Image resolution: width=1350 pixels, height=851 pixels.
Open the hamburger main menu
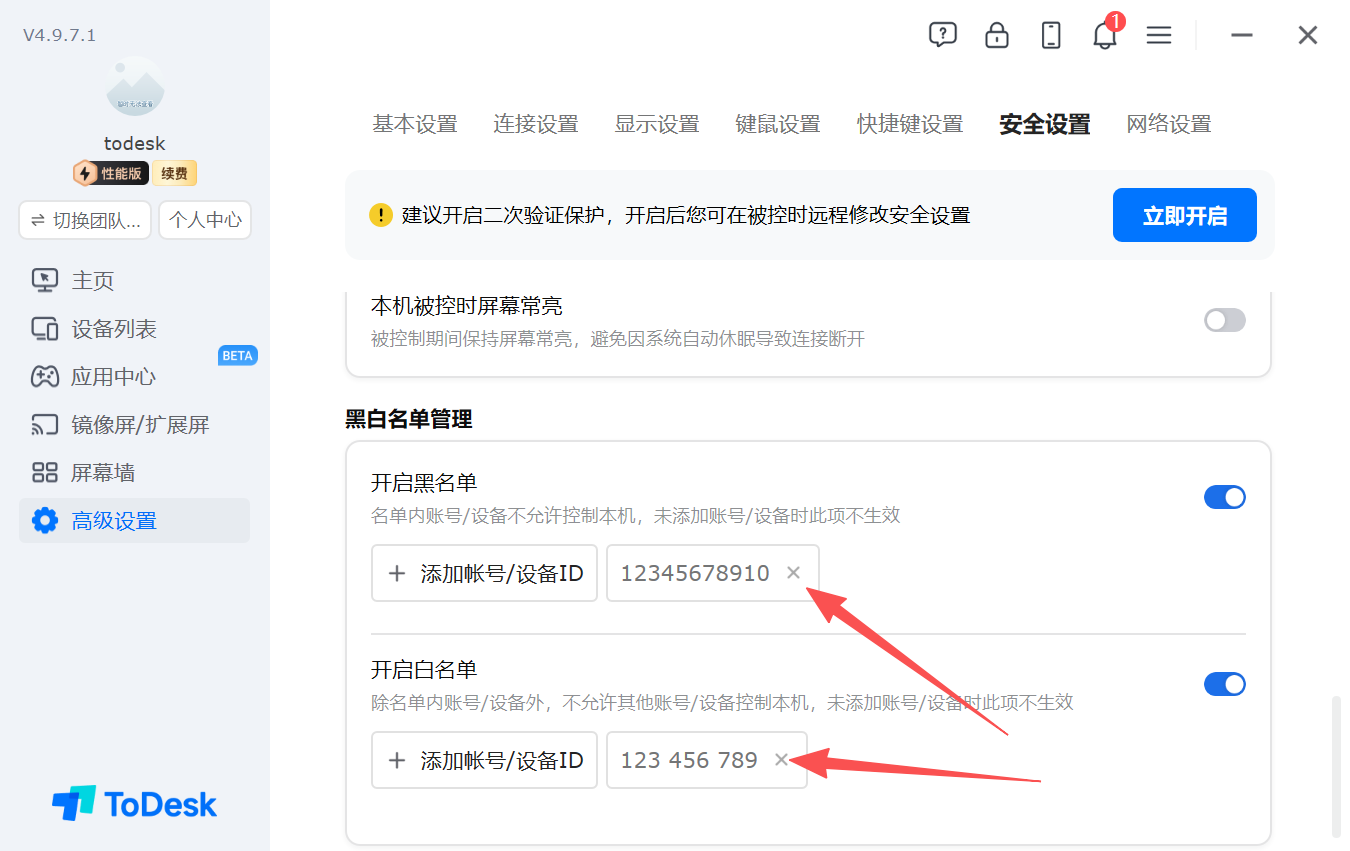pos(1158,35)
